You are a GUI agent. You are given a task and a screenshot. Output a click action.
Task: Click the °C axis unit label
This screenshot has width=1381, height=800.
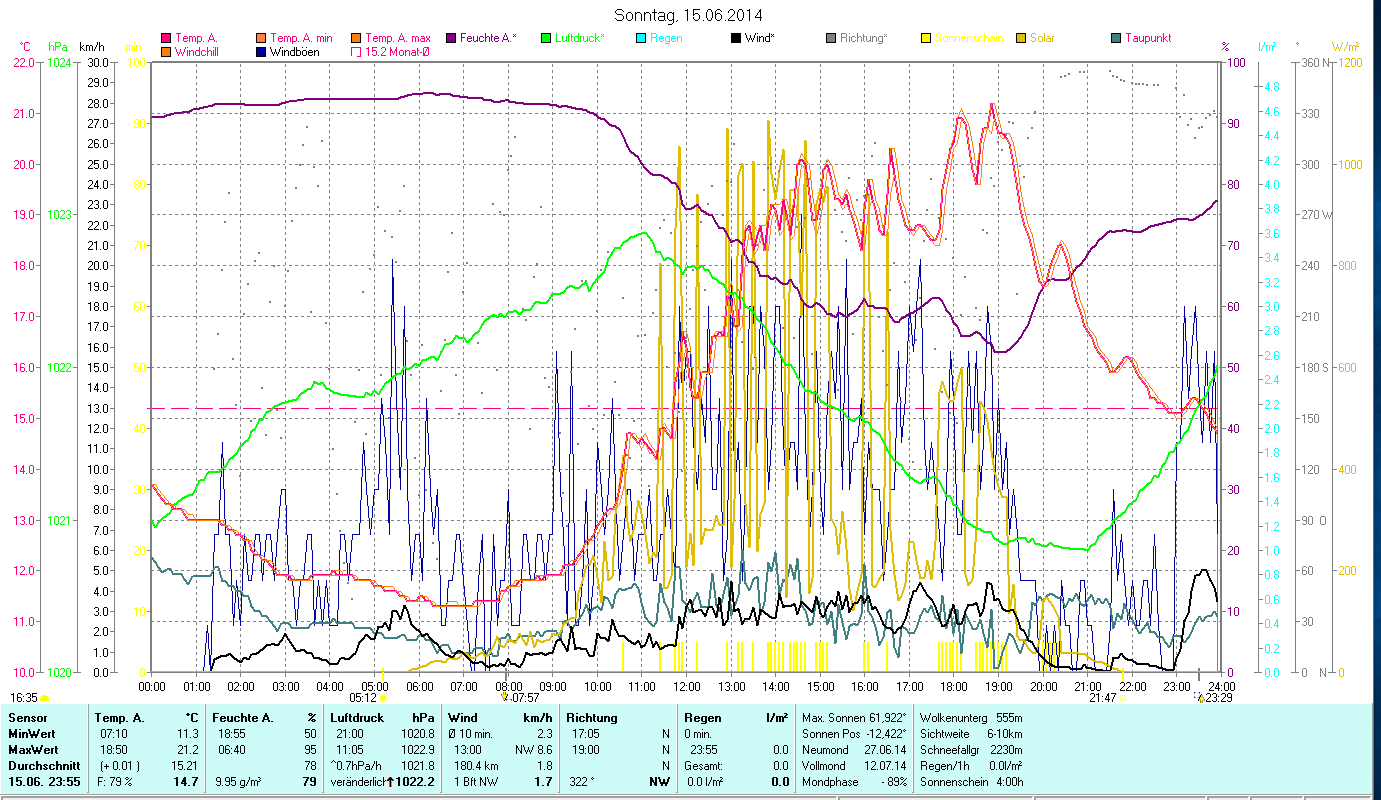(x=25, y=47)
